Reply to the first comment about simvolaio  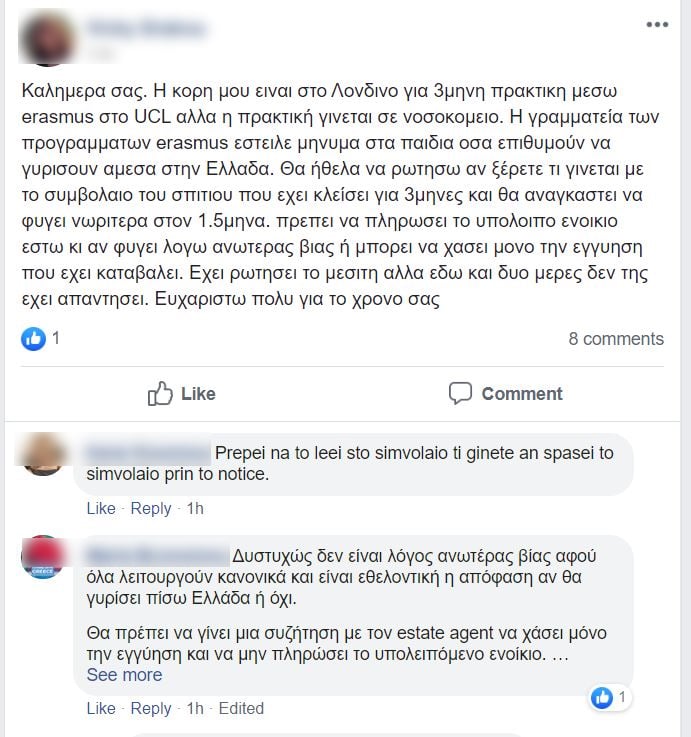[151, 508]
